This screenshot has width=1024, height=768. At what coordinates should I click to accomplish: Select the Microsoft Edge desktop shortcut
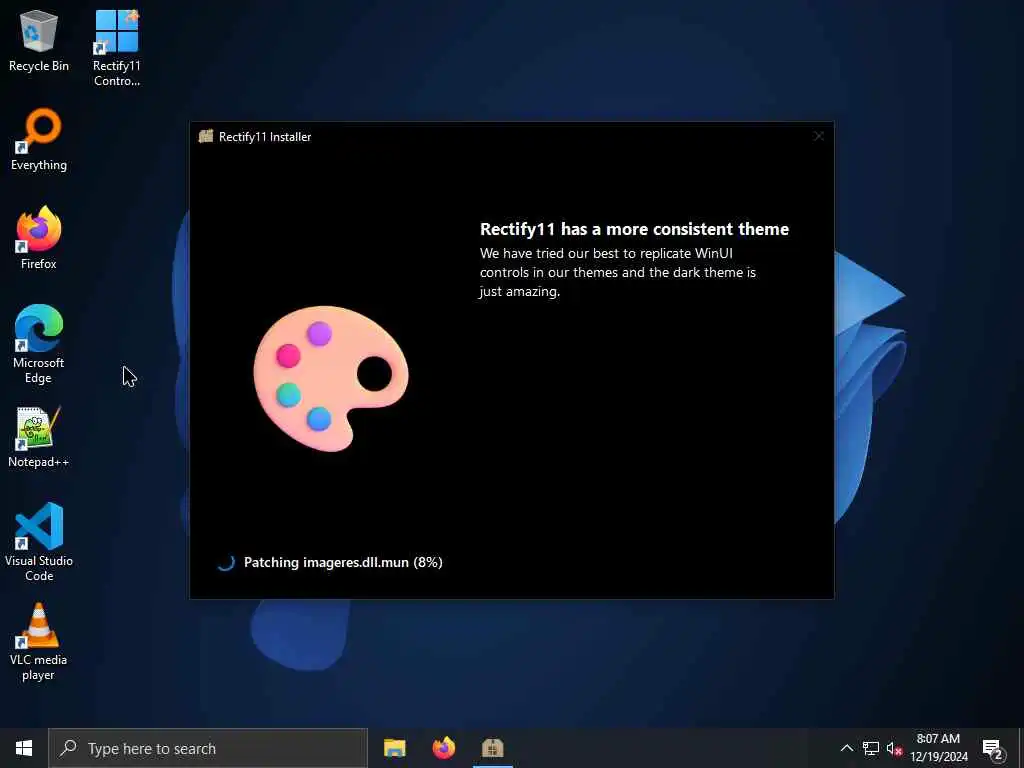tap(39, 344)
